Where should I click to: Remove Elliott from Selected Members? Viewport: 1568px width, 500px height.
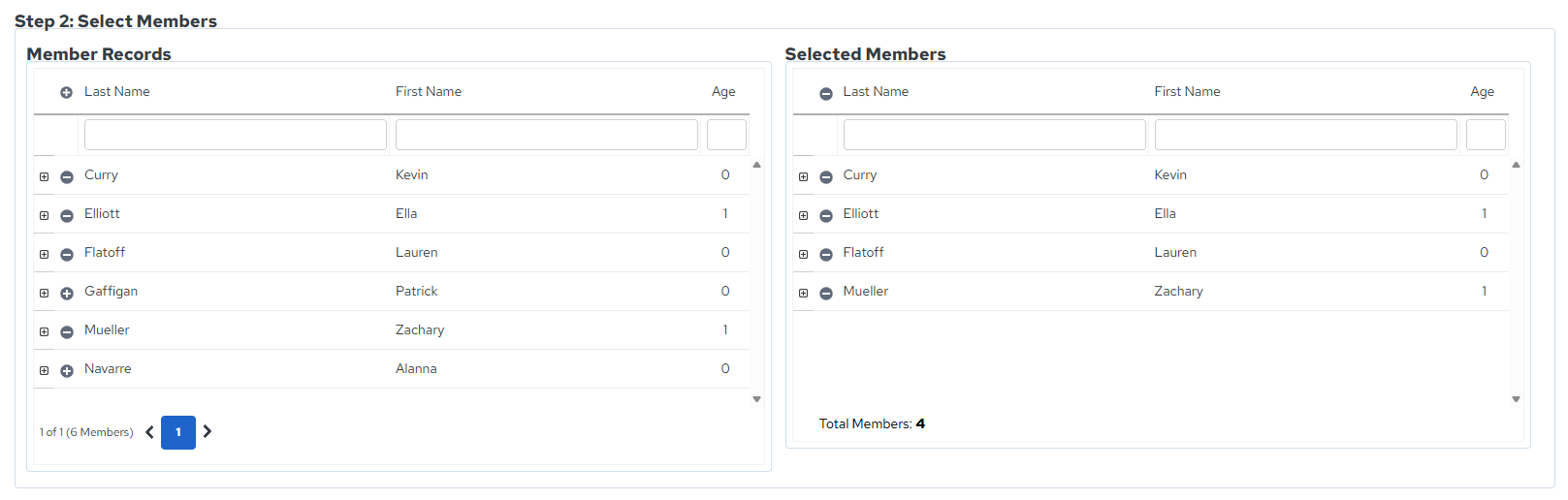pyautogui.click(x=826, y=216)
